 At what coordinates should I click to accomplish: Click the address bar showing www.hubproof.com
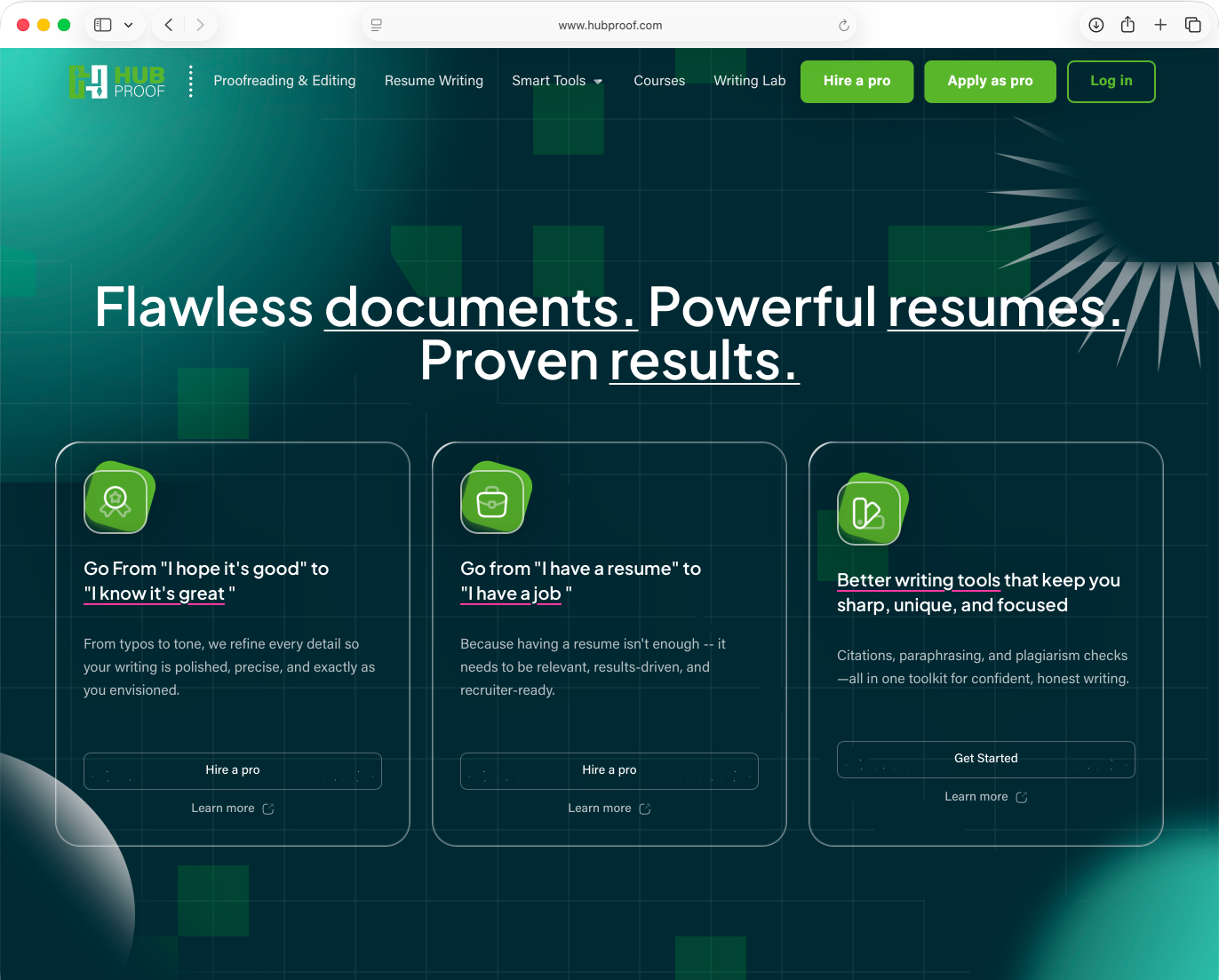[x=609, y=25]
